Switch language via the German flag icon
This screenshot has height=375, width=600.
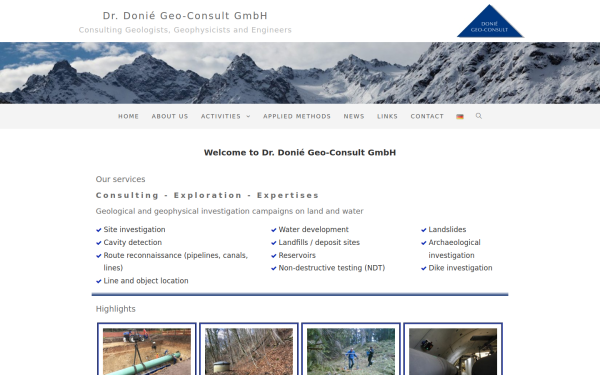tap(460, 117)
